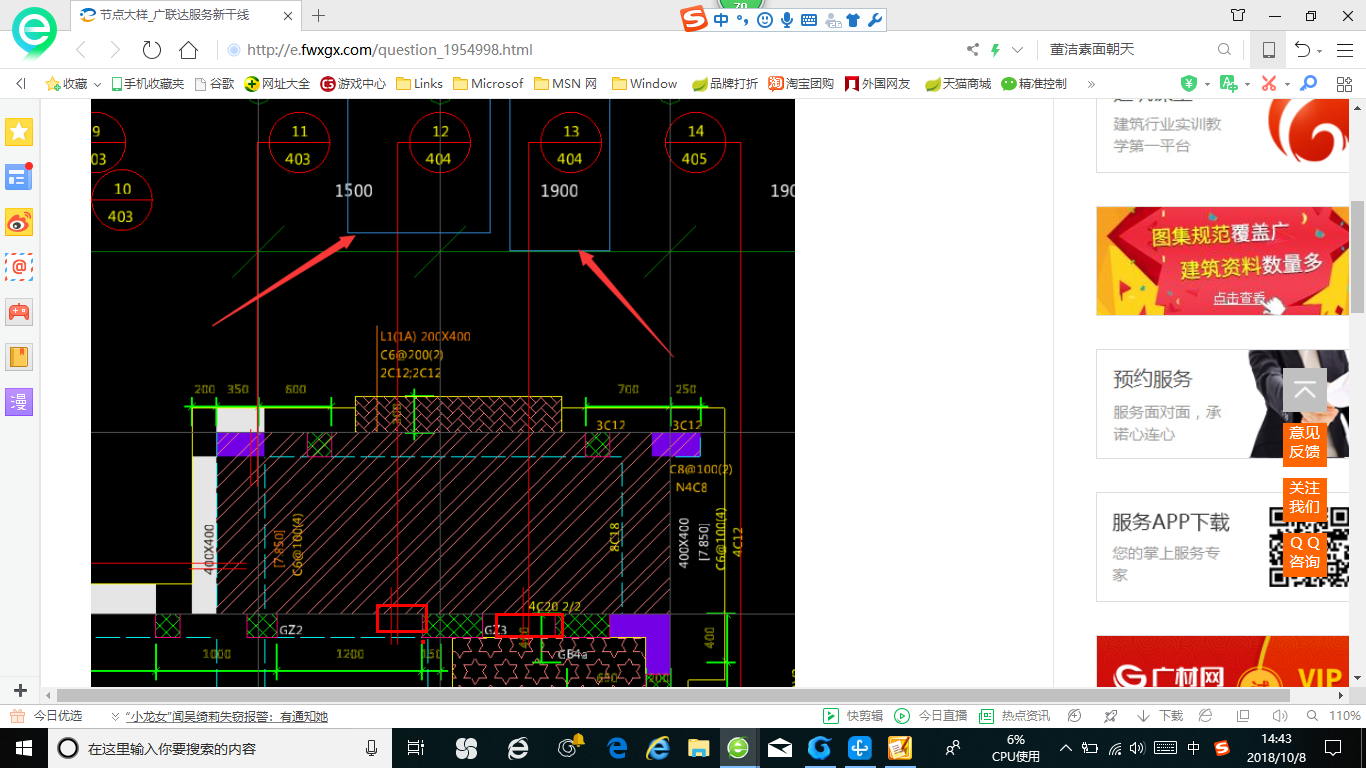Viewport: 1366px width, 768px height.
Task: Open a new tab with the plus icon
Action: click(x=319, y=15)
